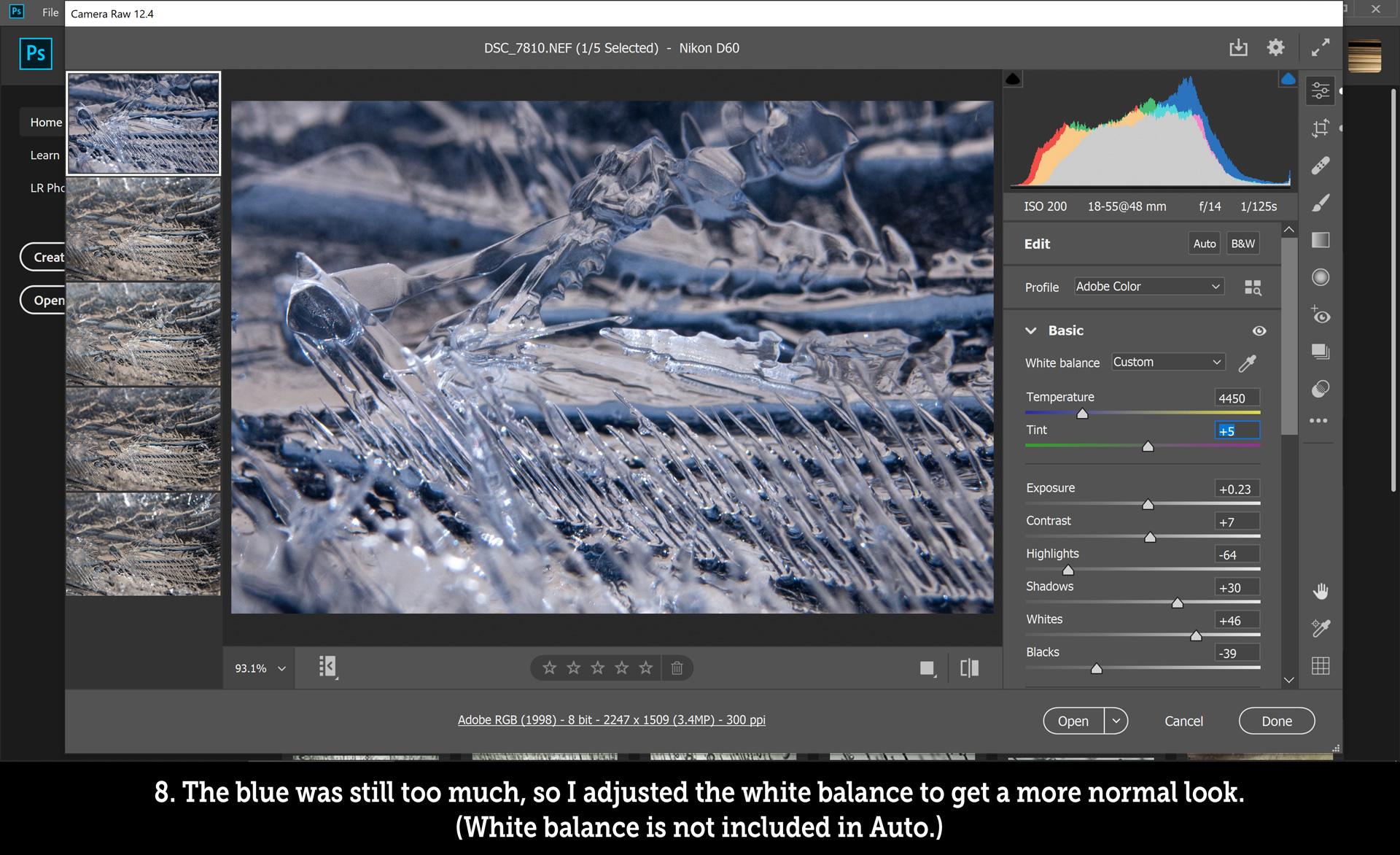Toggle the shadow clipping warning on histogram
This screenshot has width=1400, height=855.
(1014, 77)
